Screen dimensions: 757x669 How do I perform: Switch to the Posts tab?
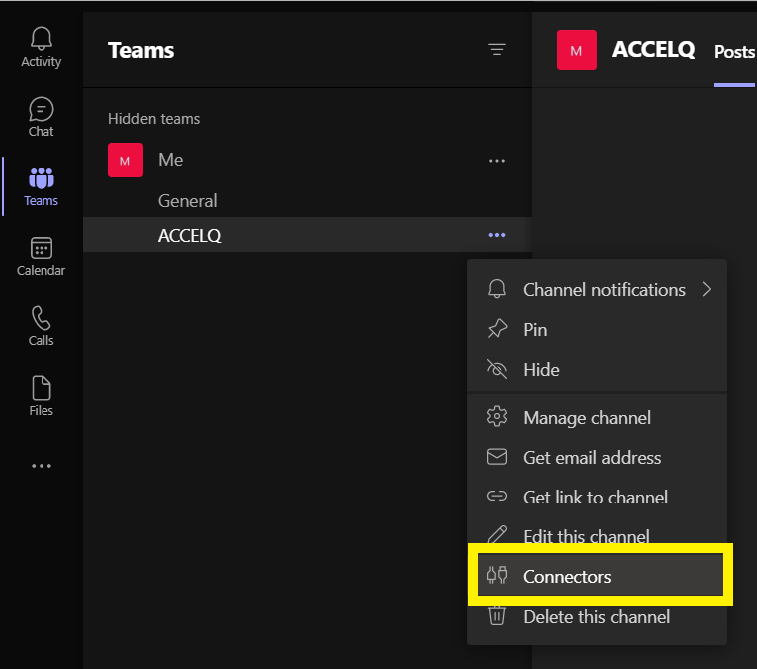point(734,52)
